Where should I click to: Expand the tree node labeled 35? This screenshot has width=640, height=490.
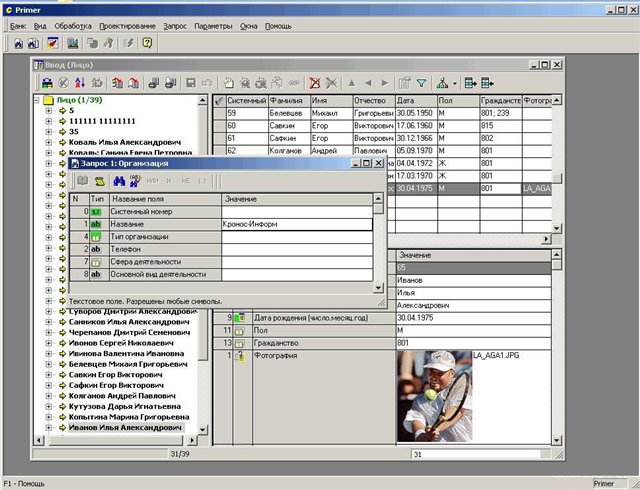pyautogui.click(x=48, y=131)
